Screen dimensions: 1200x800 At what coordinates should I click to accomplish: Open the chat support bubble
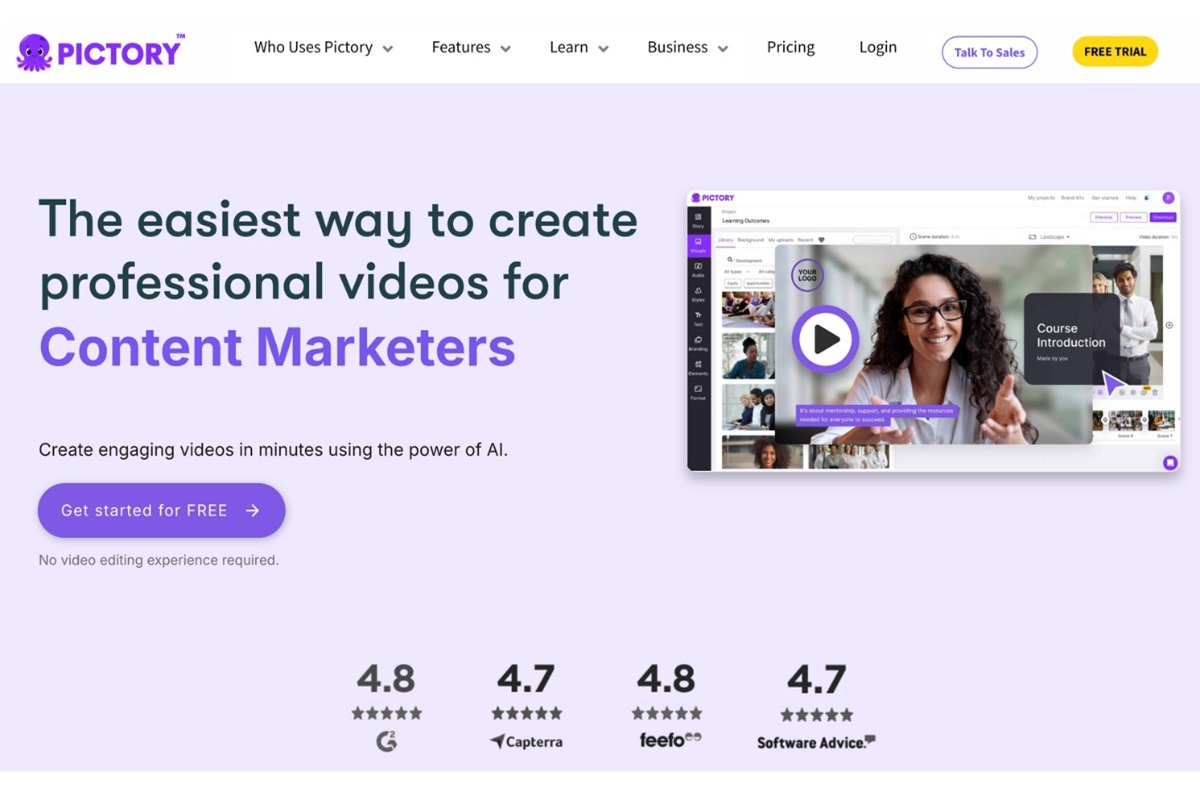tap(1168, 462)
